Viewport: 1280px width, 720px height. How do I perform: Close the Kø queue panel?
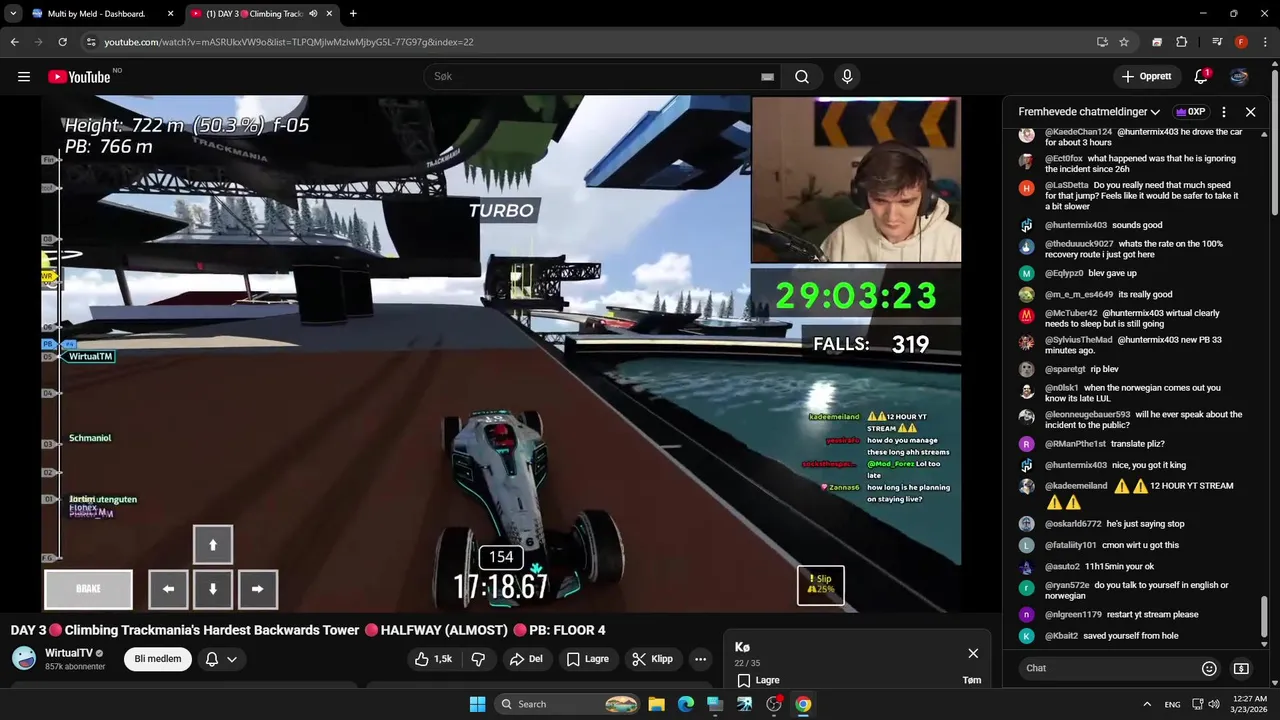point(973,653)
